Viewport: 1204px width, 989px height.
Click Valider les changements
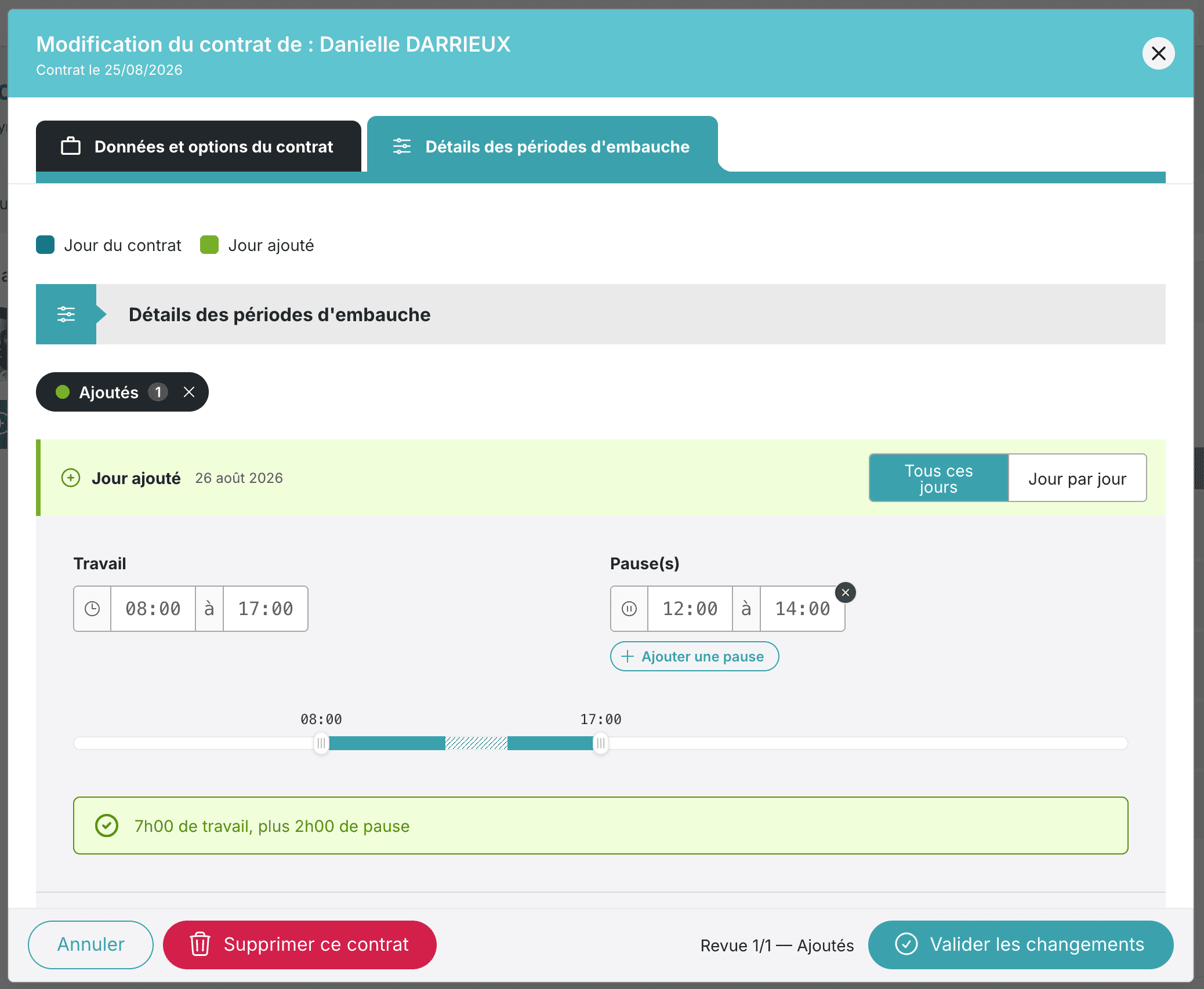[x=1020, y=944]
